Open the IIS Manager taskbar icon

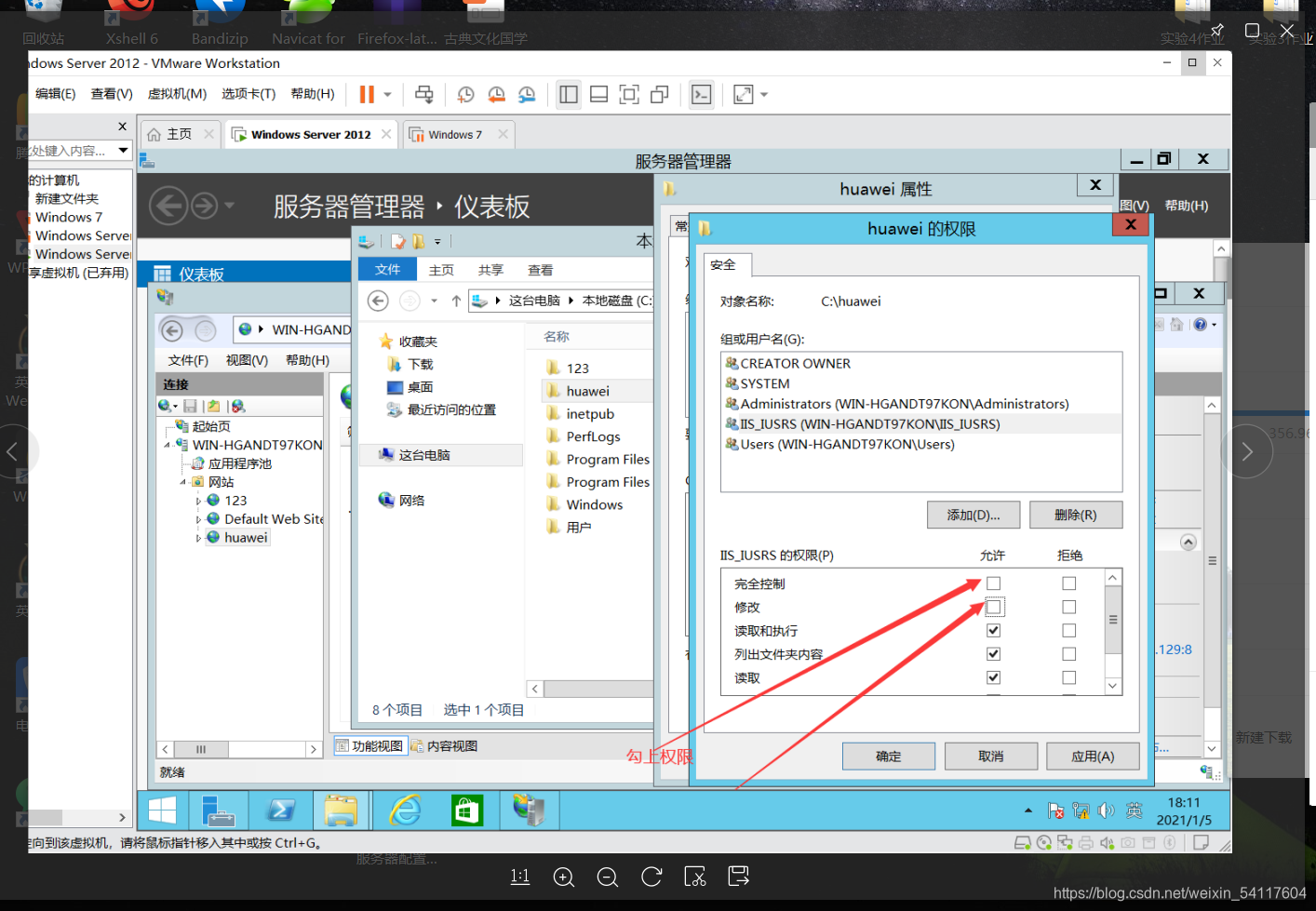[529, 811]
